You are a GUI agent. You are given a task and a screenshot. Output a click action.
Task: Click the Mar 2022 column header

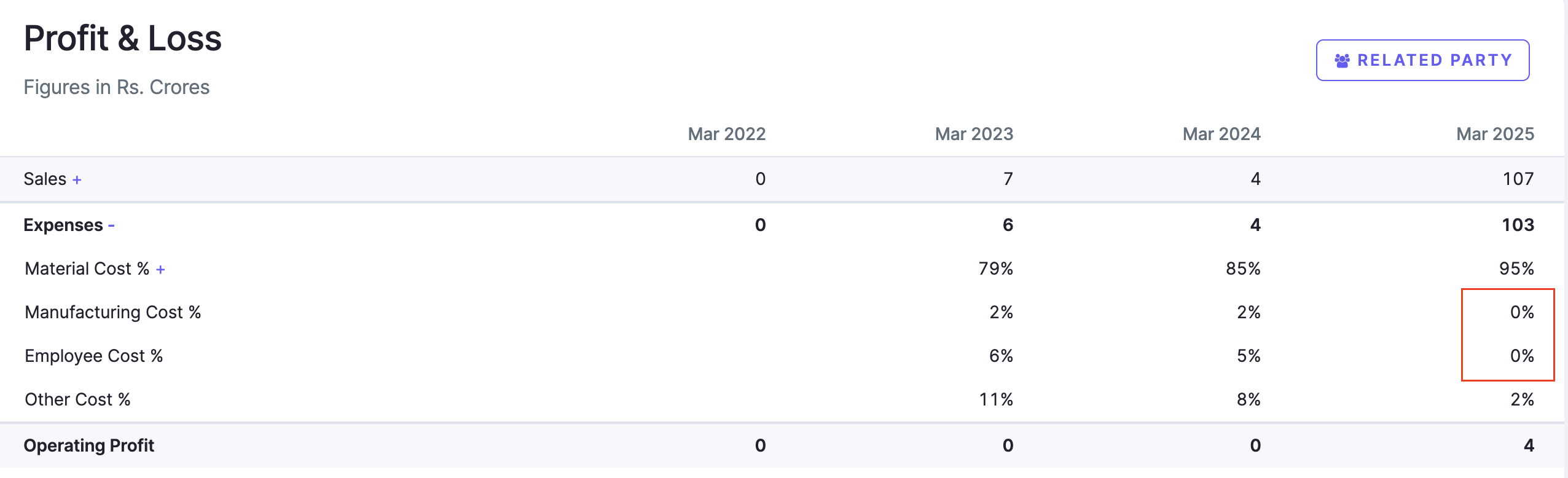(726, 134)
